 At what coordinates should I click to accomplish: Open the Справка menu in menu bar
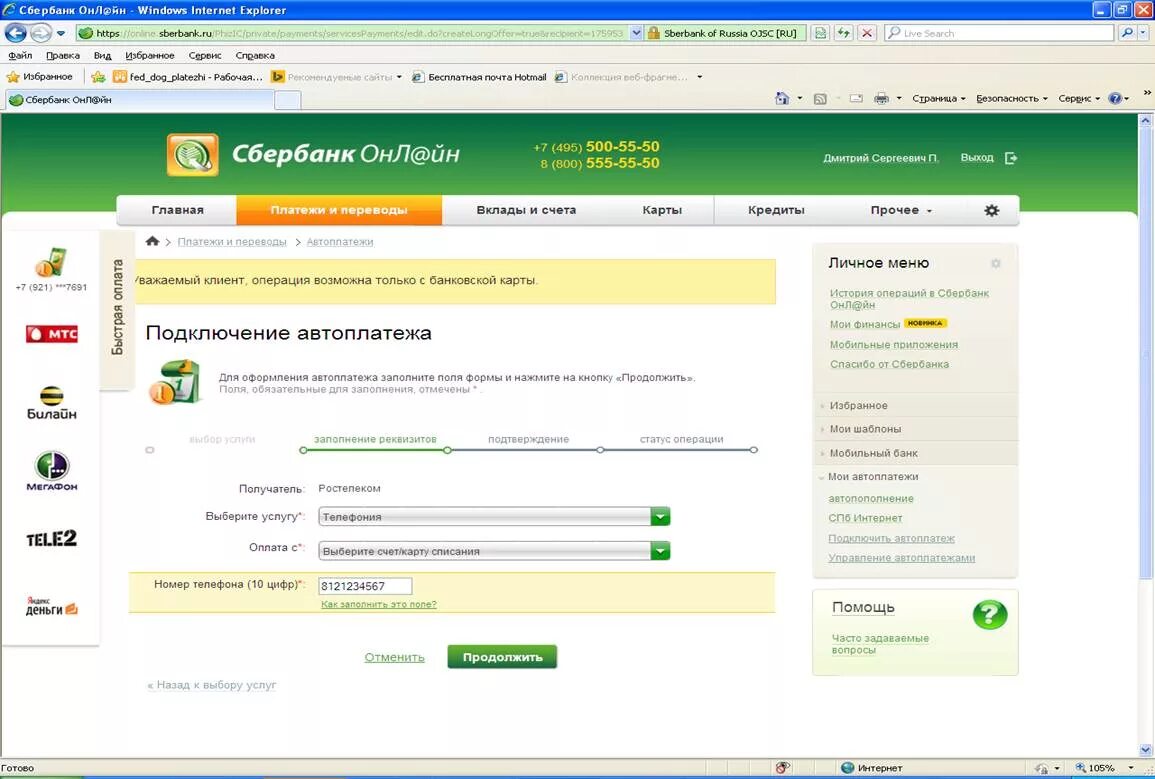(255, 55)
